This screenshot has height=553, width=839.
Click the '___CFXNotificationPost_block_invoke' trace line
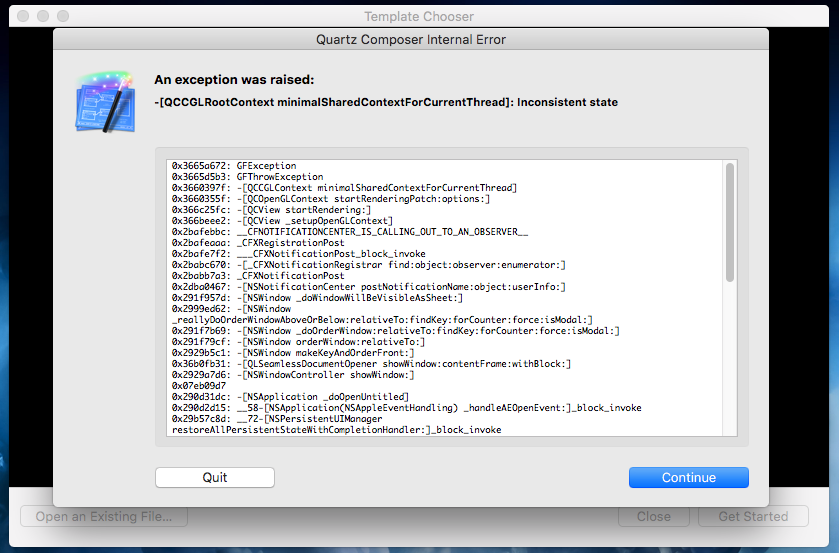[x=299, y=254]
